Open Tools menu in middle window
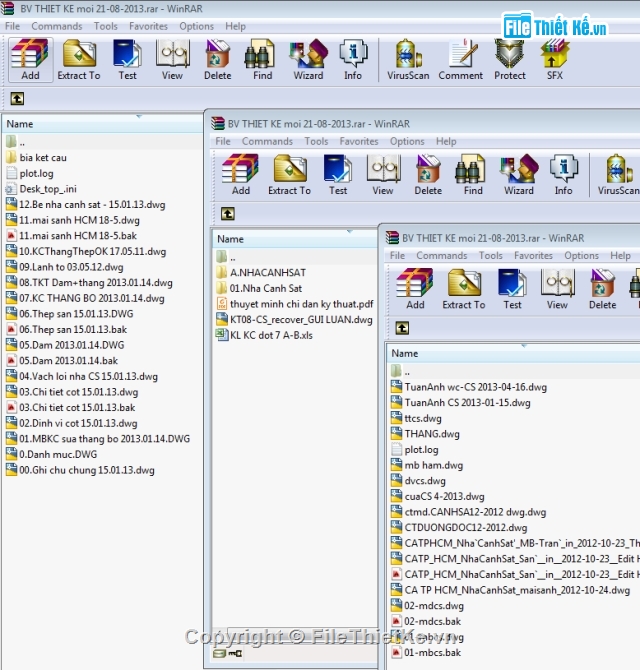Screen dimensions: 640x670 [316, 141]
